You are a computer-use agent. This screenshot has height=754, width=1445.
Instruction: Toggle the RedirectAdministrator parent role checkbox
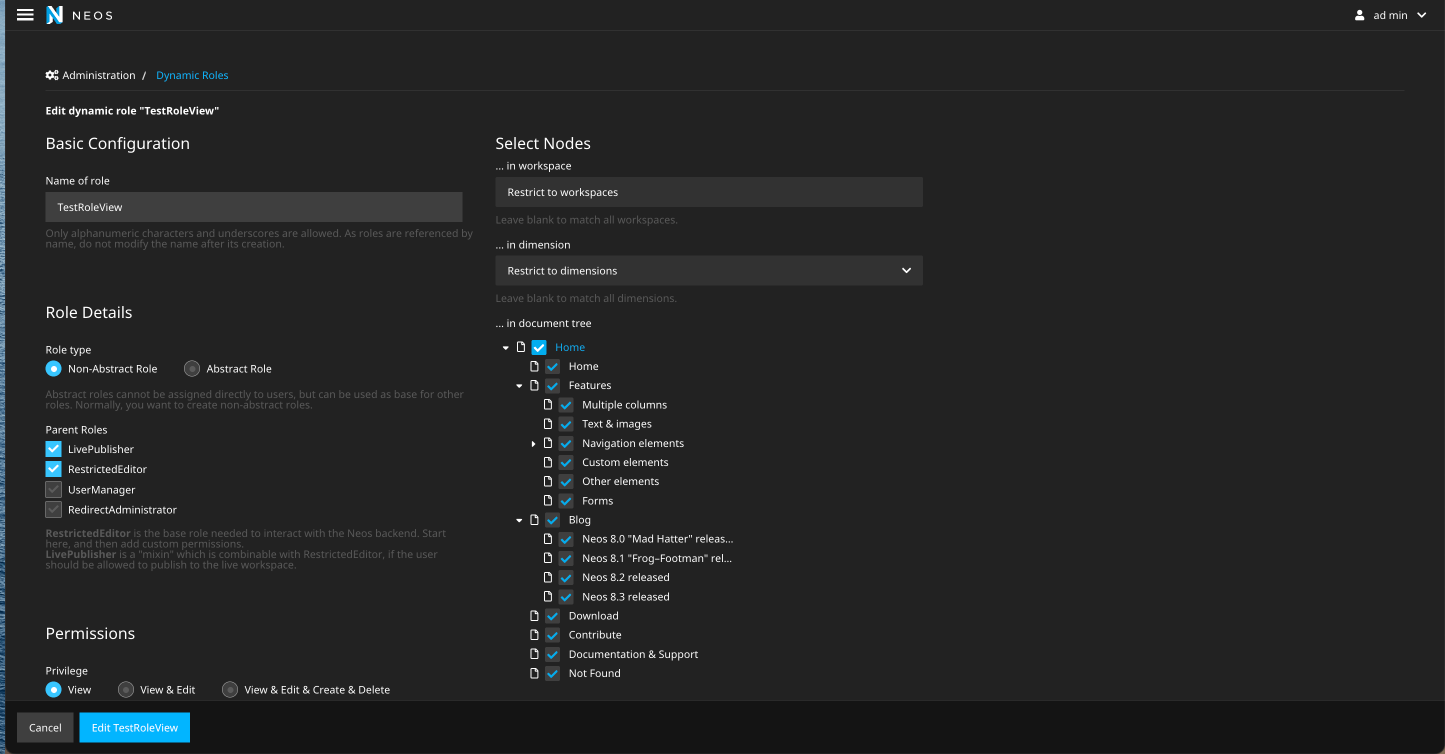pos(54,510)
